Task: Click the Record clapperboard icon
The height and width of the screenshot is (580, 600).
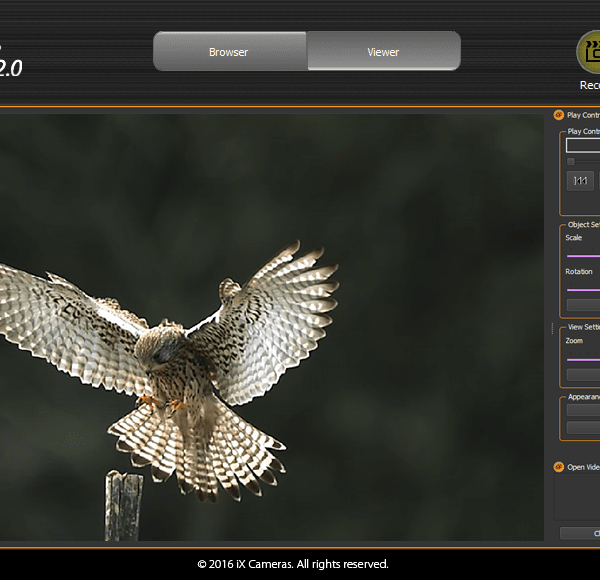Action: click(x=589, y=52)
